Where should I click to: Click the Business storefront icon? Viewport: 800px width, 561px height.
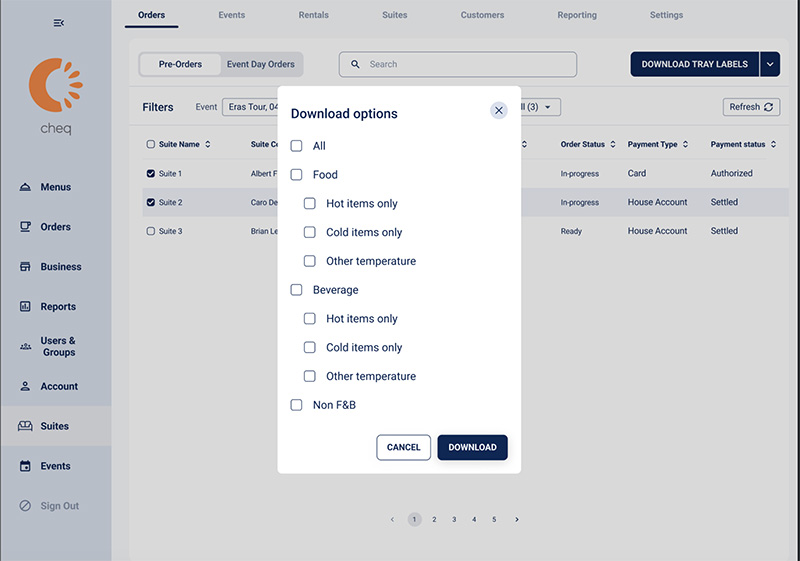[x=26, y=267]
